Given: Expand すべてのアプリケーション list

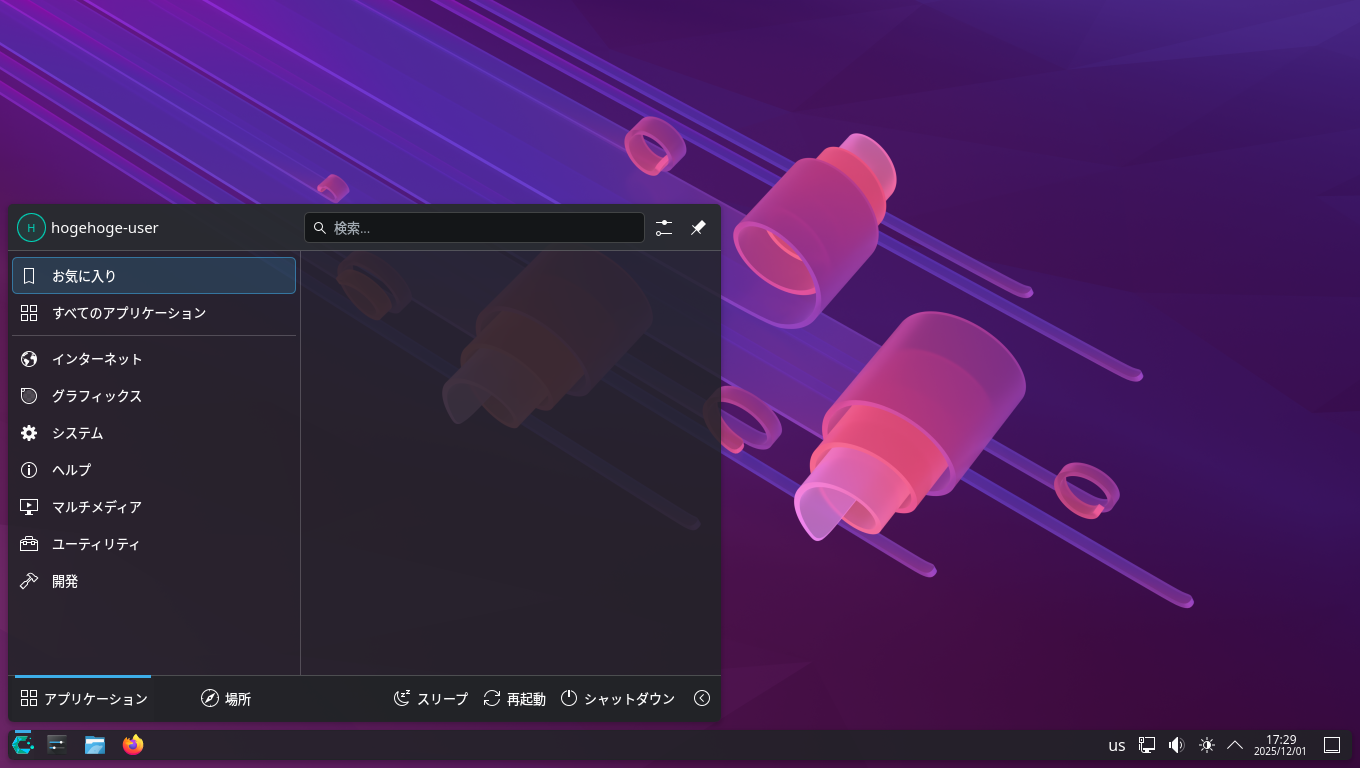Looking at the screenshot, I should [130, 313].
